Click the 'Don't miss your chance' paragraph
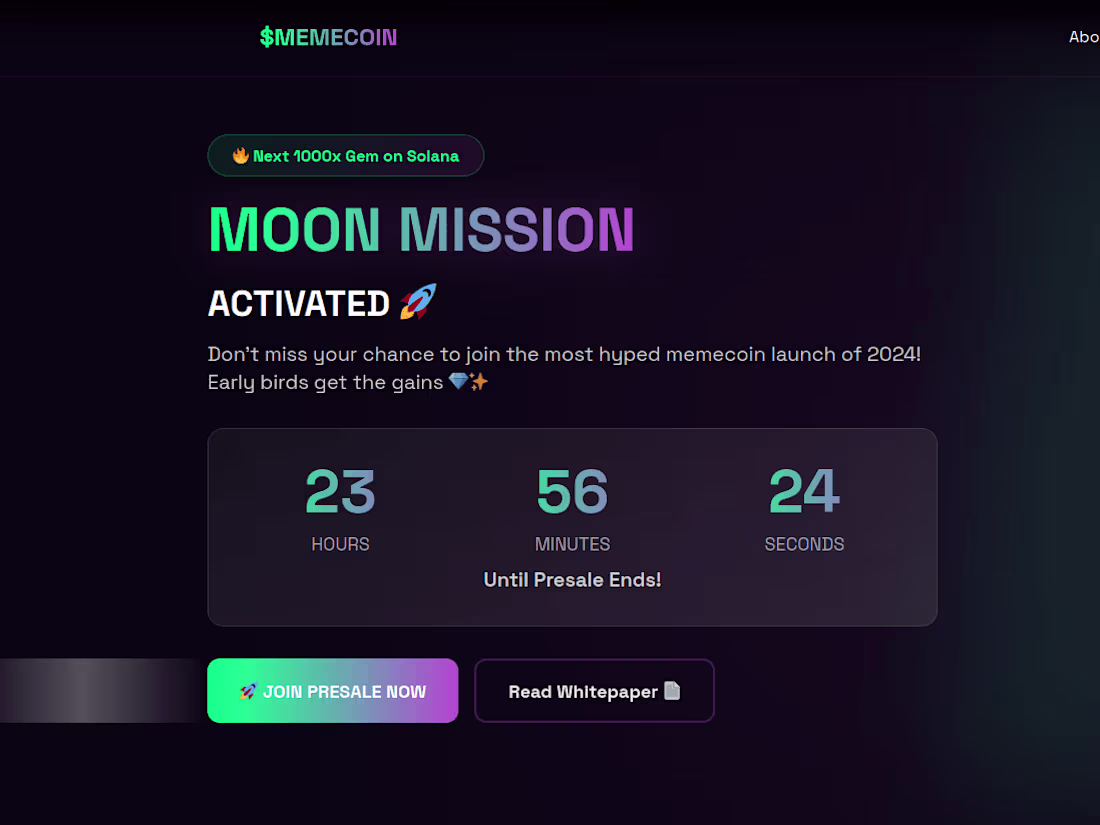This screenshot has width=1100, height=825. [x=564, y=355]
